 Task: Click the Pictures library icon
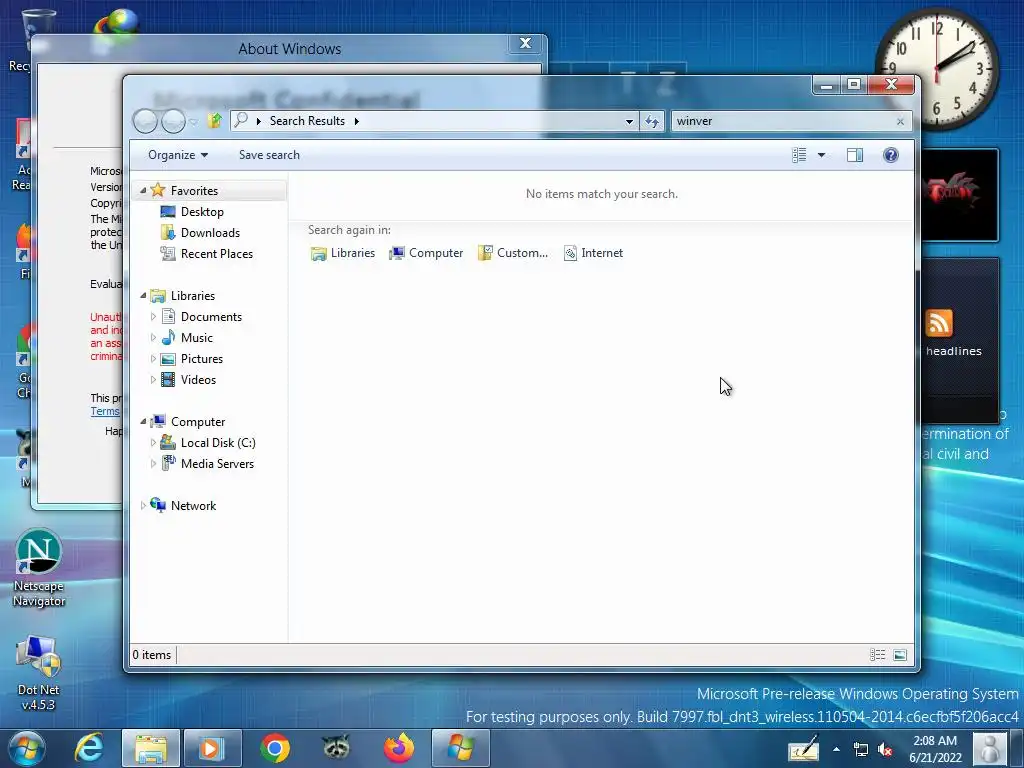(168, 359)
